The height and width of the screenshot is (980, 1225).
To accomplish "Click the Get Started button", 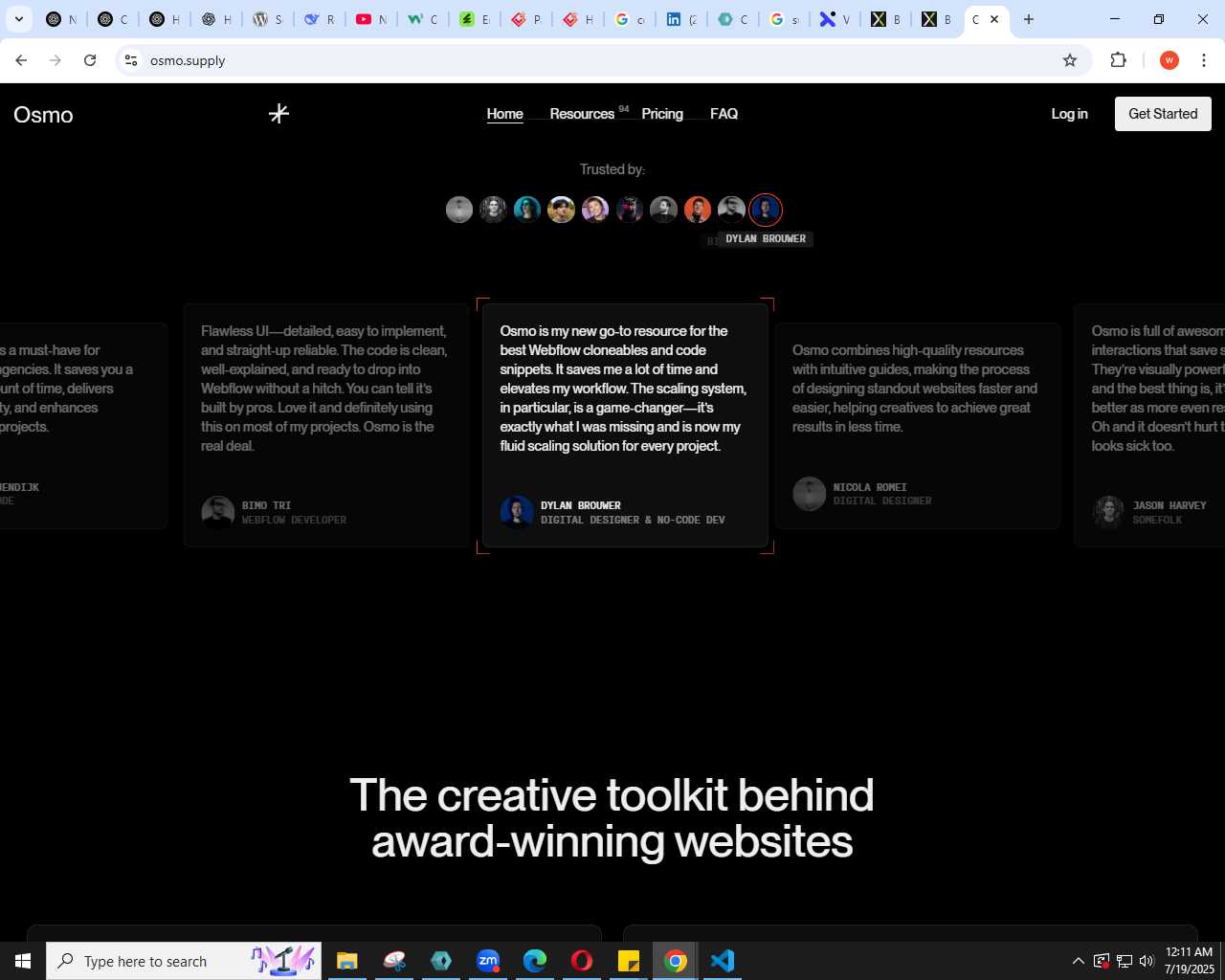I will tap(1163, 114).
